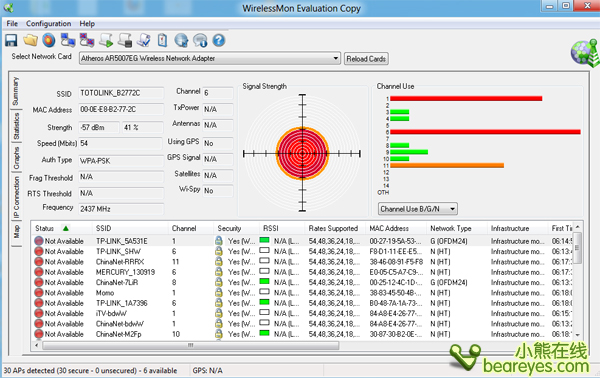Open the Configuration menu
This screenshot has width=600, height=378.
[x=49, y=24]
